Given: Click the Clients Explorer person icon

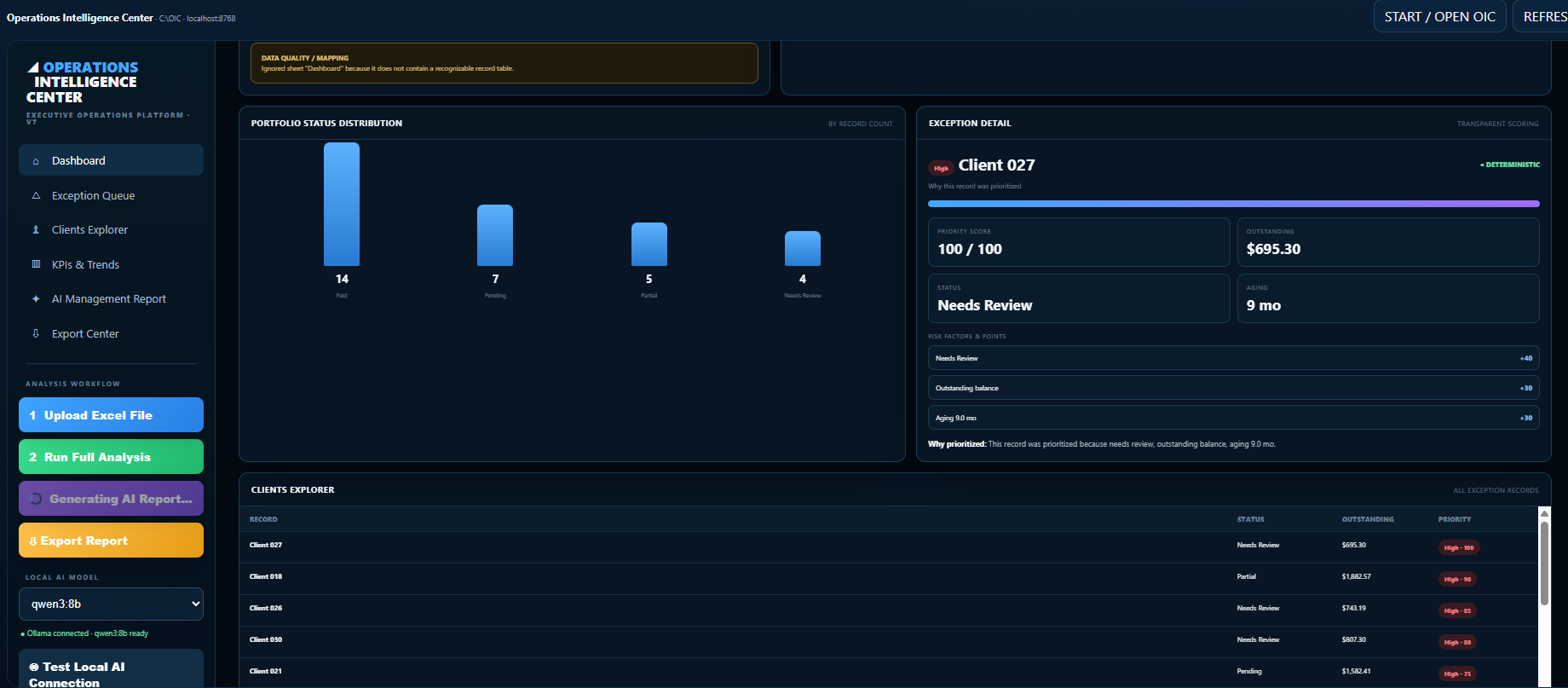Looking at the screenshot, I should (36, 230).
